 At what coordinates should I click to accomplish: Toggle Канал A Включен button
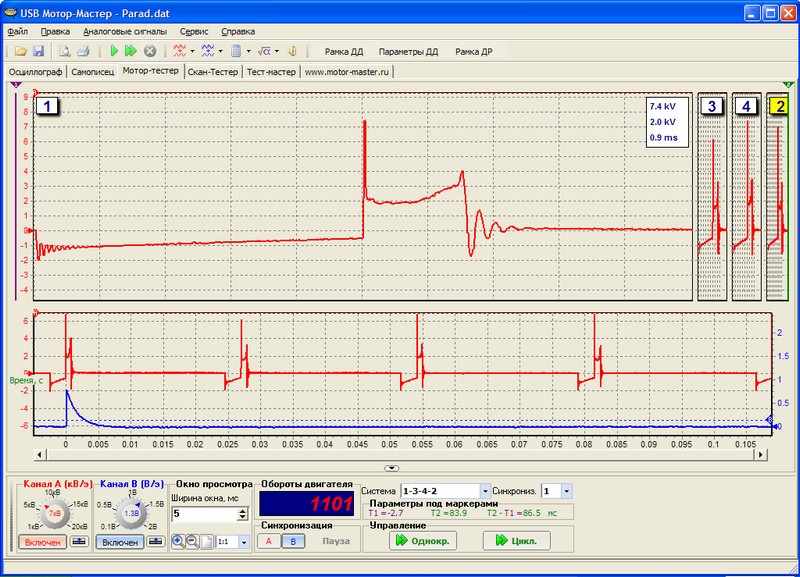(41, 542)
